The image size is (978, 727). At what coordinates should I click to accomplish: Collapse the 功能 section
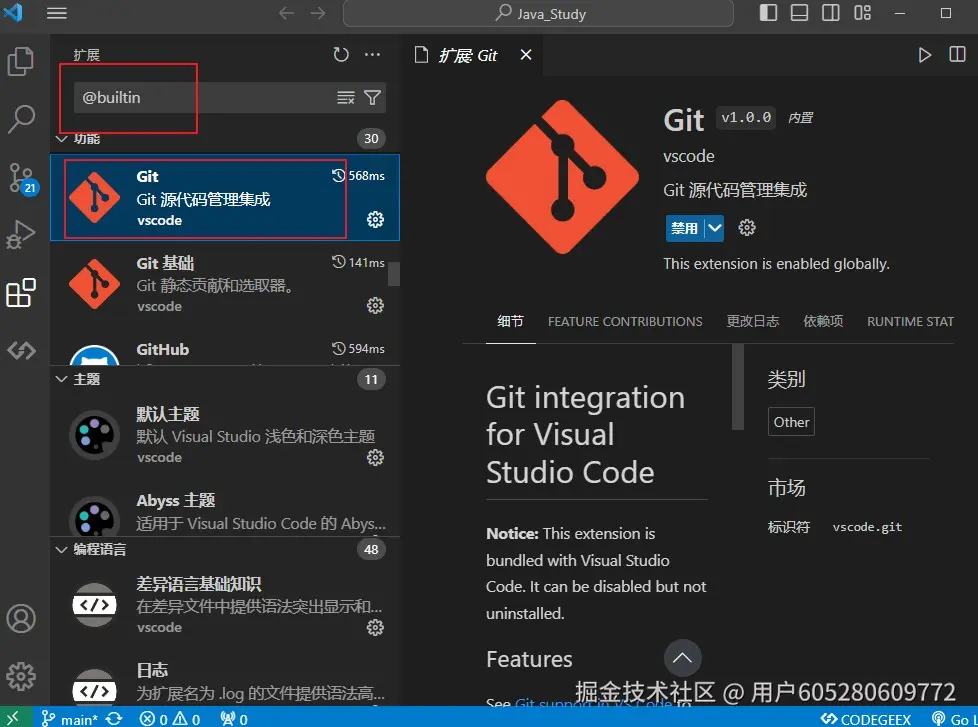click(x=61, y=138)
